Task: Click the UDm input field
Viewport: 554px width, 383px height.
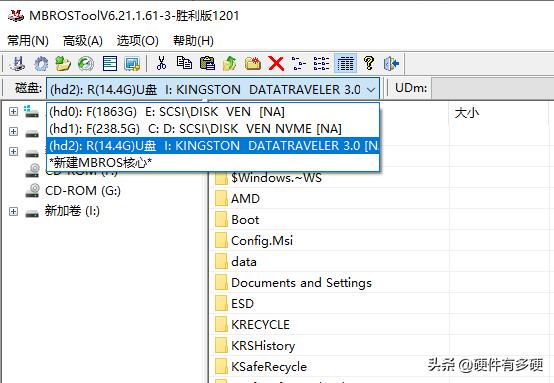Action: click(493, 88)
